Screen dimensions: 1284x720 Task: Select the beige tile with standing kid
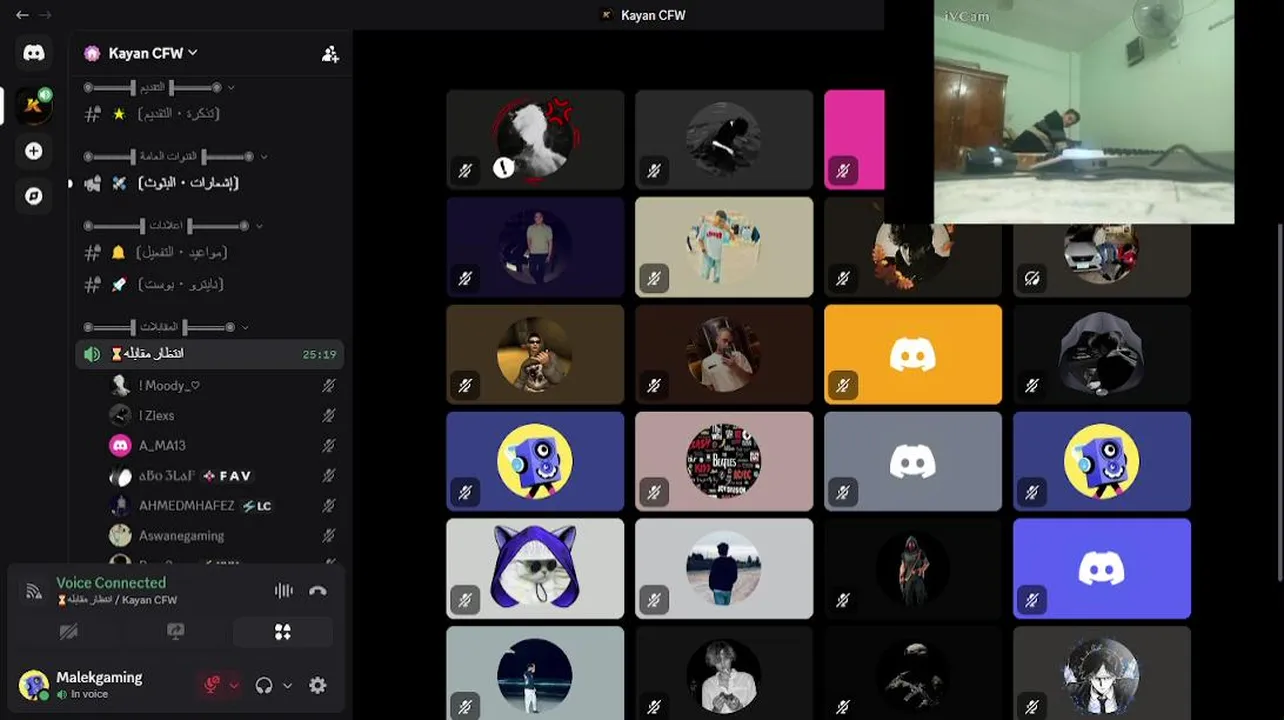[724, 247]
